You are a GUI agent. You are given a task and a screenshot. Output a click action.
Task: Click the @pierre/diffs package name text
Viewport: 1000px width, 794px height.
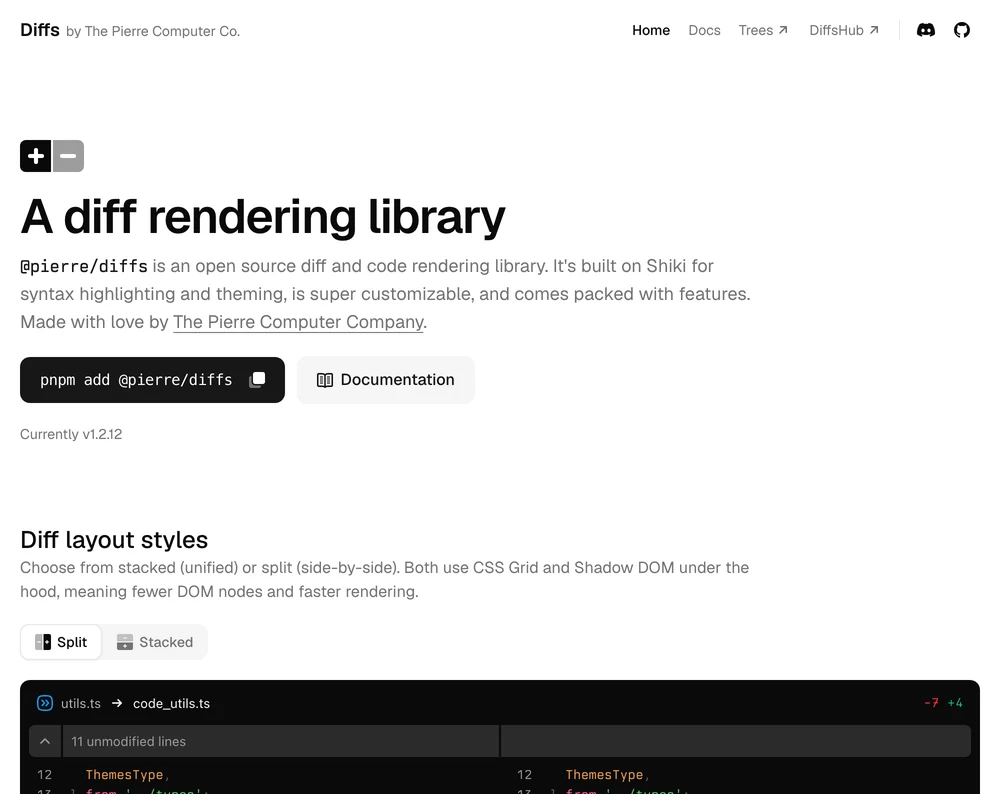[84, 266]
